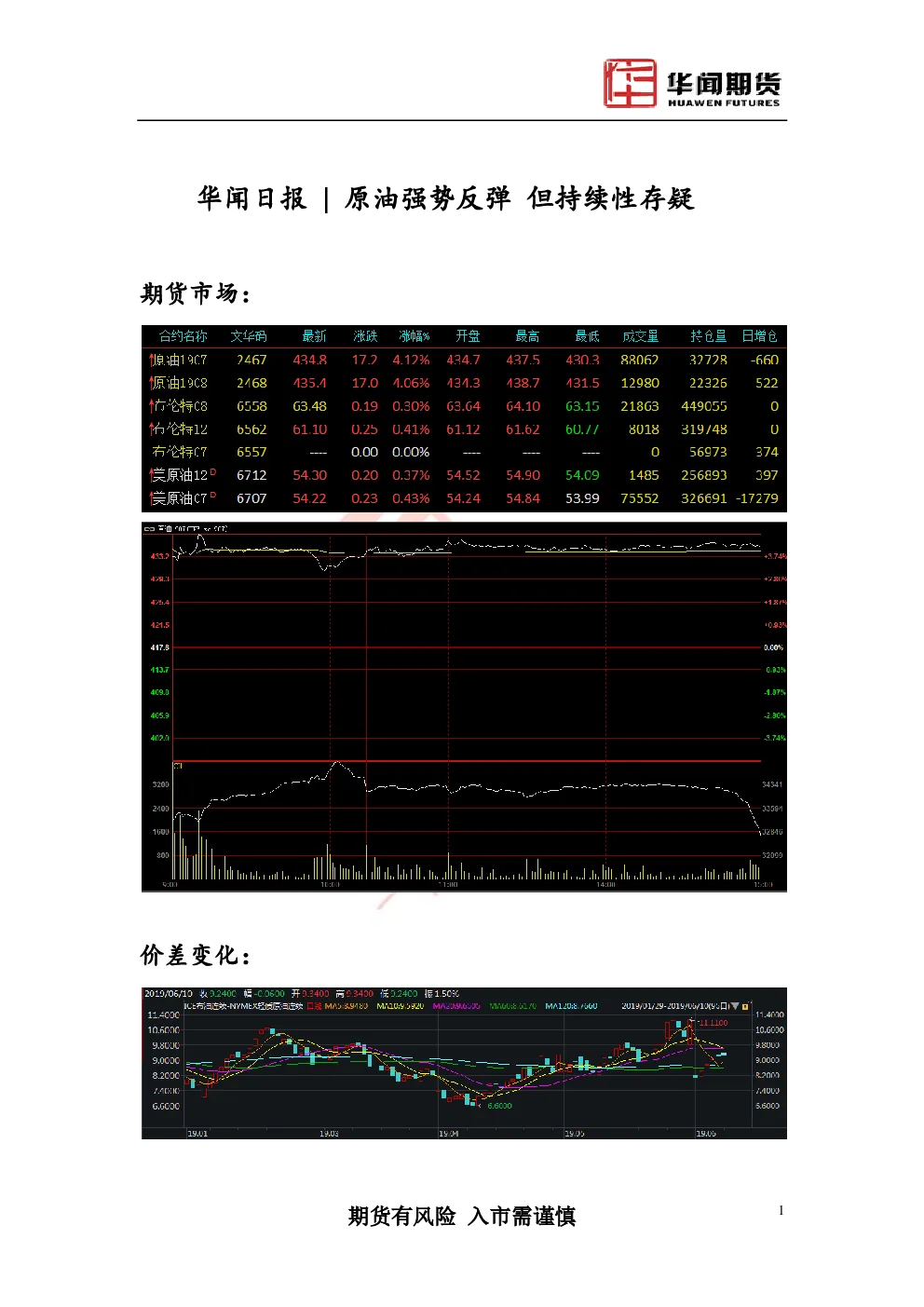
Task: Click daily position change -17279
Action: 757,498
